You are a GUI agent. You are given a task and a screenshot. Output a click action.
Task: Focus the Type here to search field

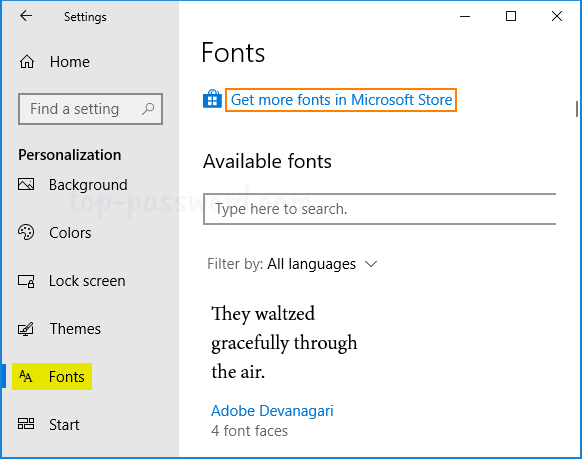(379, 209)
